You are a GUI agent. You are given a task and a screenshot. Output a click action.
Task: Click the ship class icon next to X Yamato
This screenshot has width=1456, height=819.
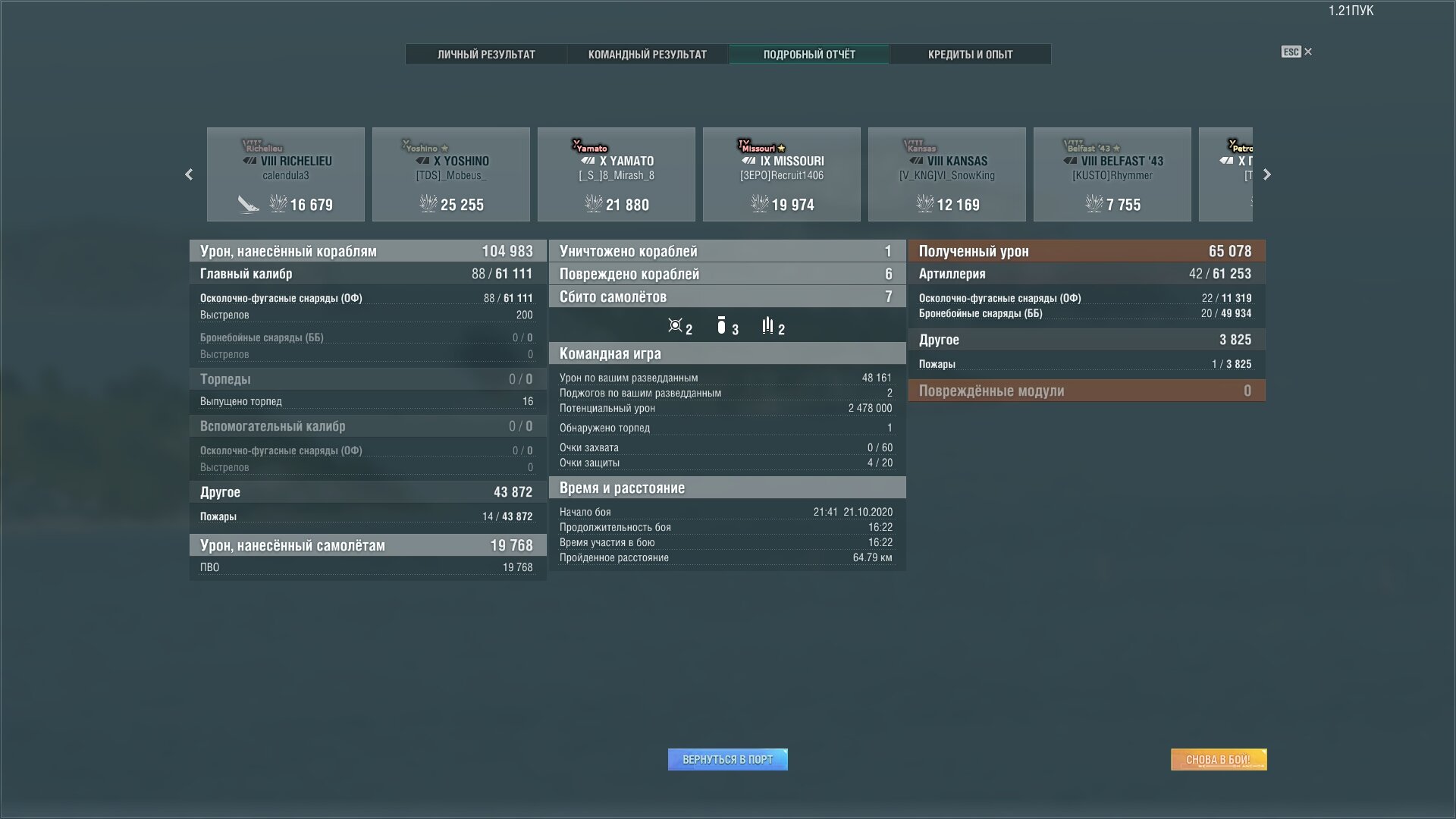[588, 161]
